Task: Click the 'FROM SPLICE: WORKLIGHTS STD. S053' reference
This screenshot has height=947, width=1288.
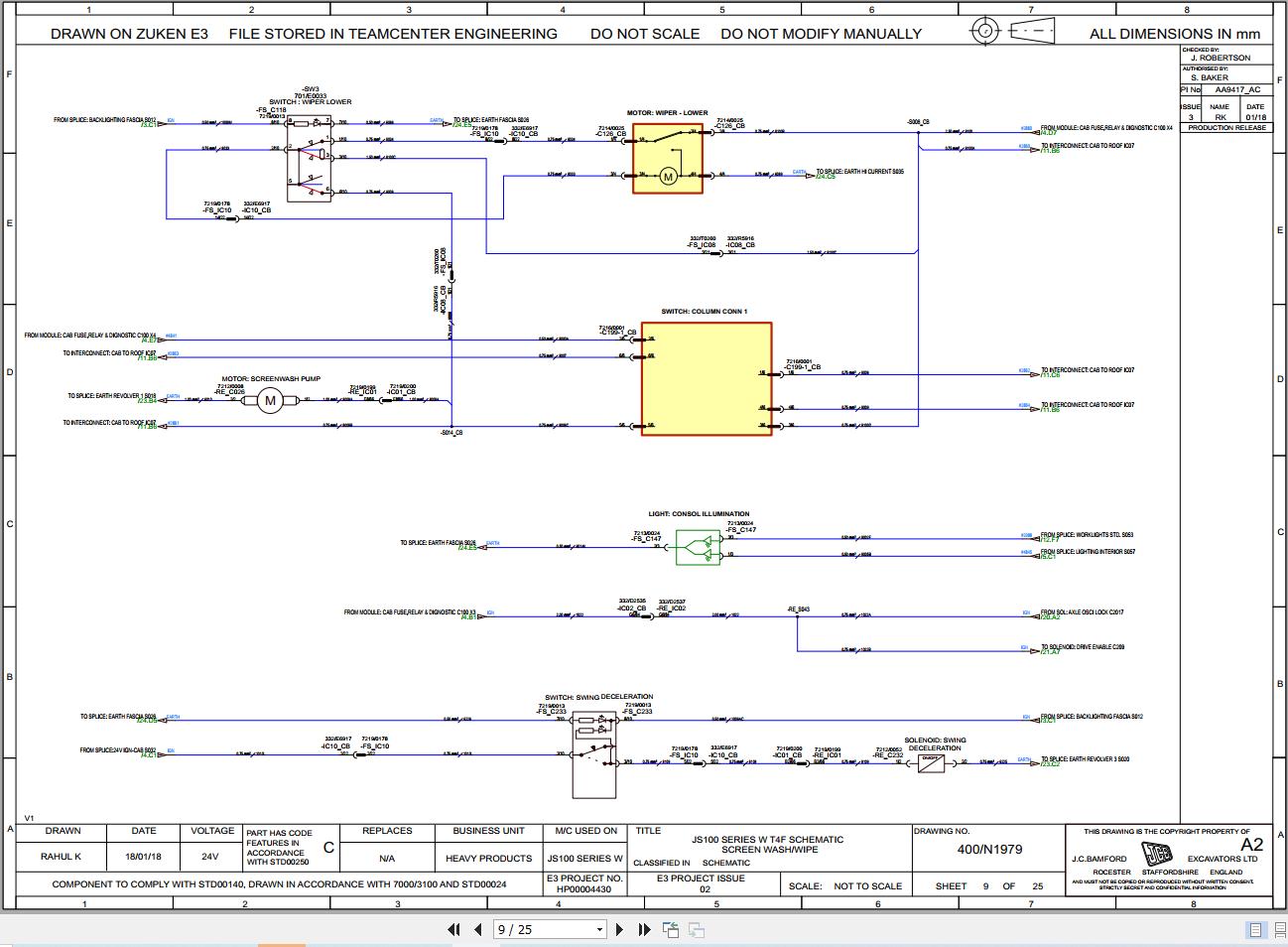Action: (x=1087, y=535)
